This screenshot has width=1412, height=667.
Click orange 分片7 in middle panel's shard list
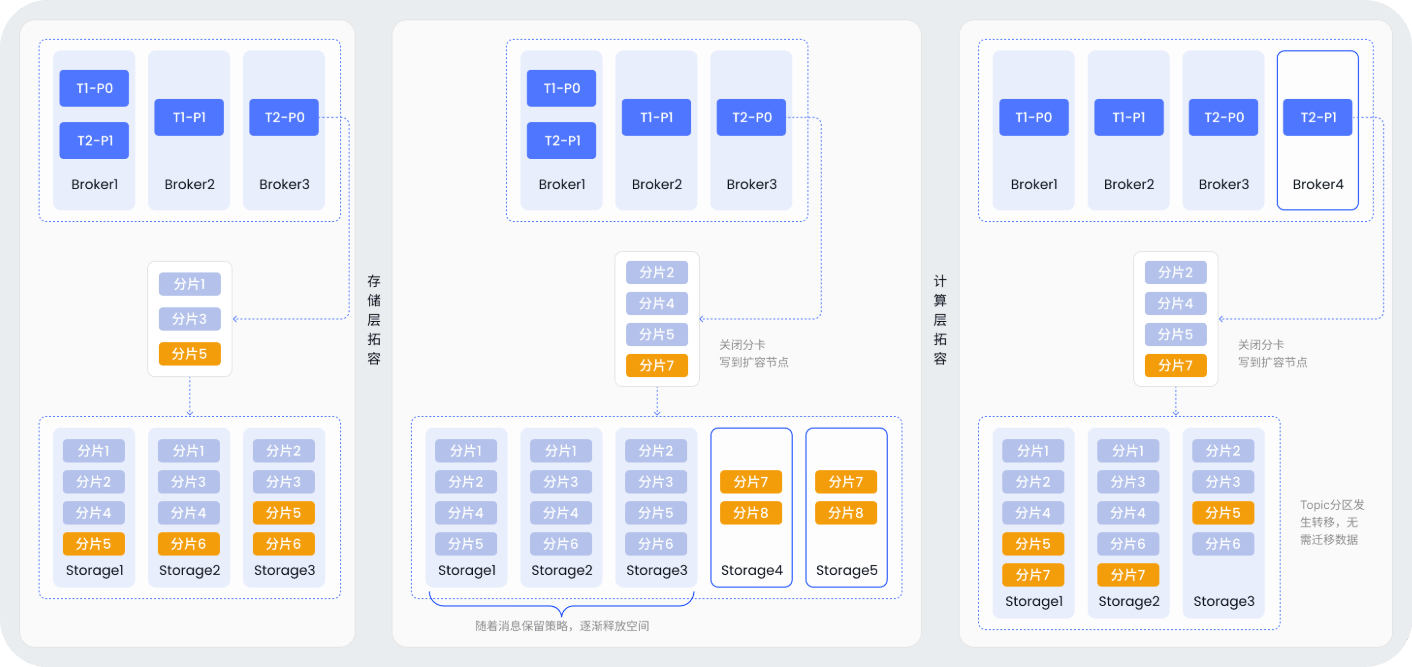(657, 365)
